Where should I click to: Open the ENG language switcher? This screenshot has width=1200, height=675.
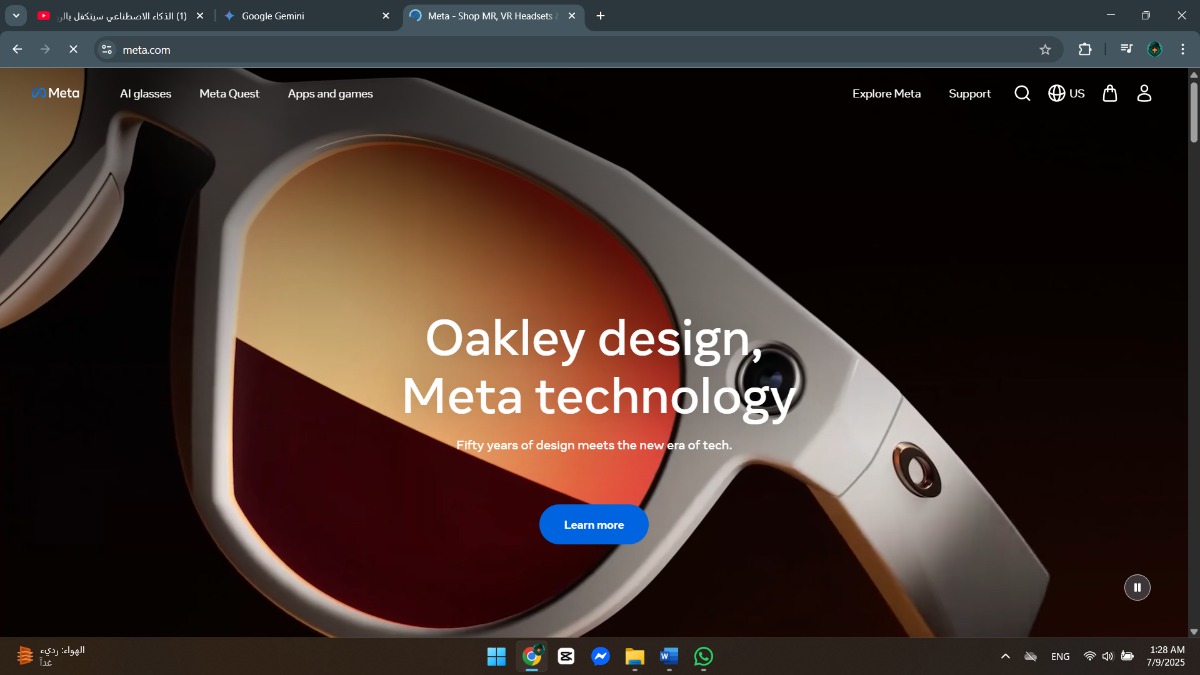click(1060, 656)
